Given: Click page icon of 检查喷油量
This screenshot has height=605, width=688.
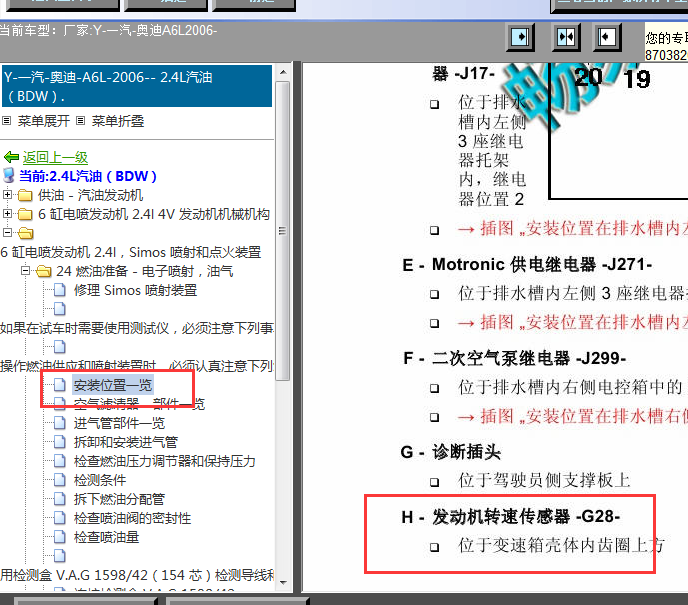Looking at the screenshot, I should pos(60,537).
